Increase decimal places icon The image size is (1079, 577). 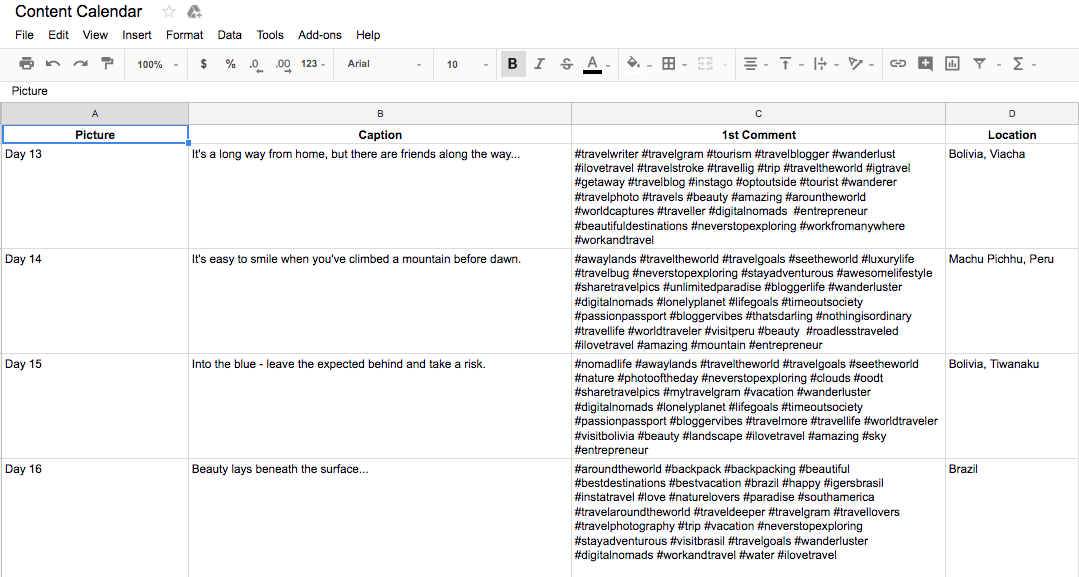coord(283,65)
